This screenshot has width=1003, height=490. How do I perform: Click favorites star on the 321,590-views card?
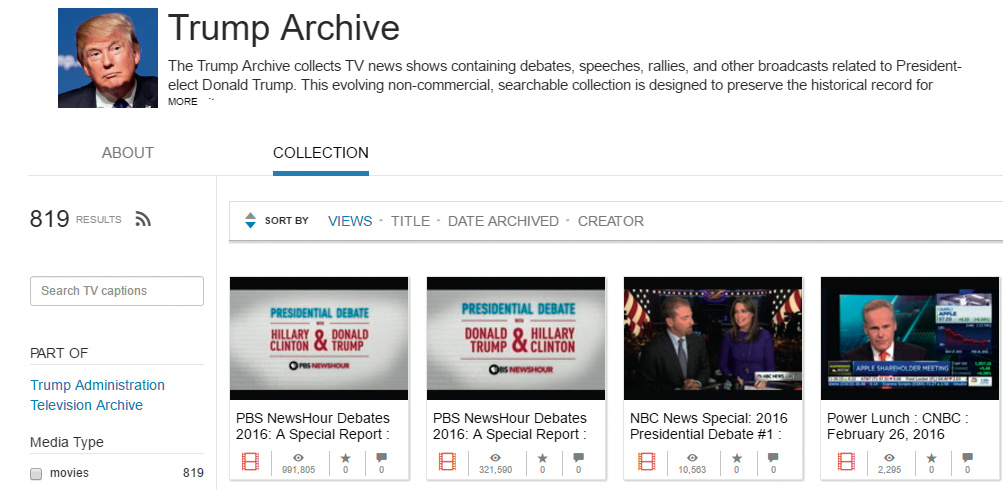pyautogui.click(x=542, y=457)
